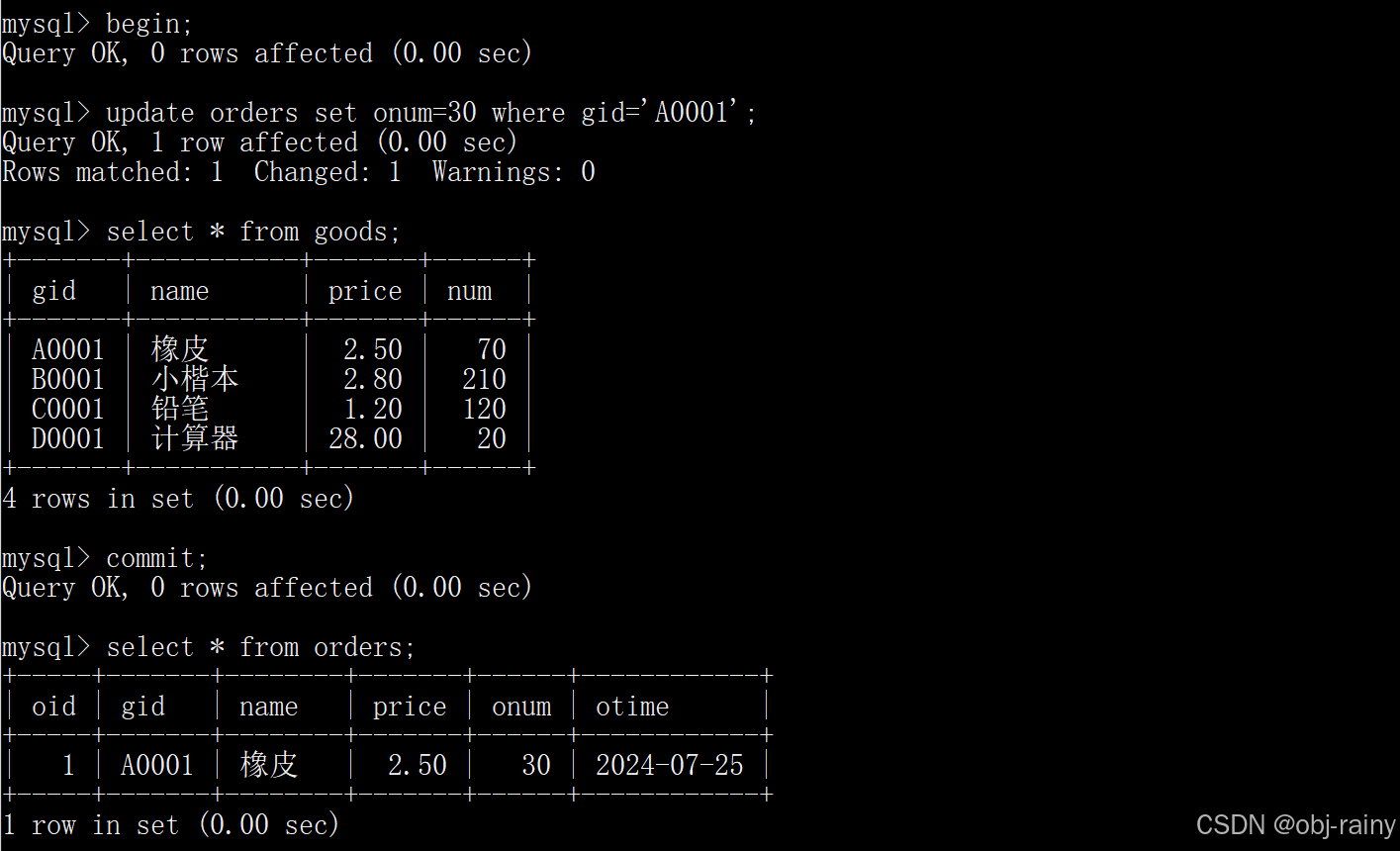Viewport: 1400px width, 851px height.
Task: Click the orders 'name' column header
Action: coord(268,707)
